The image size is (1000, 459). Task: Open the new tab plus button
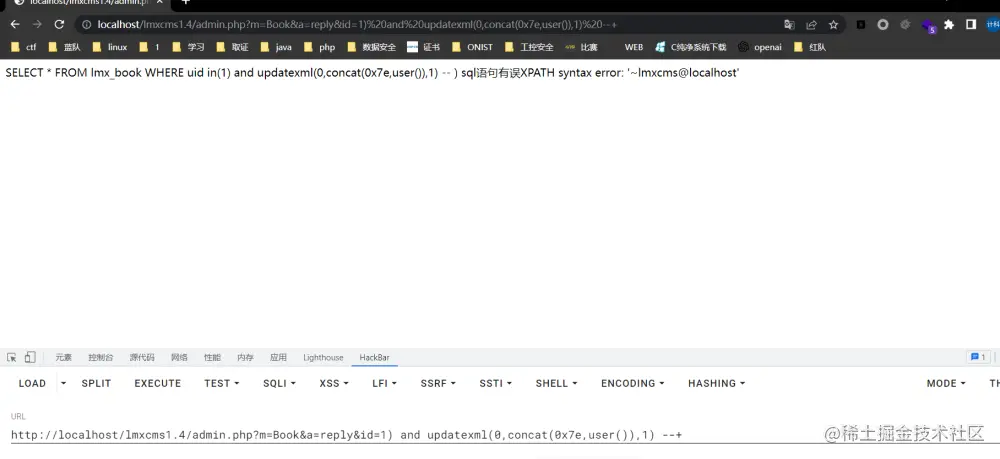[x=186, y=3]
